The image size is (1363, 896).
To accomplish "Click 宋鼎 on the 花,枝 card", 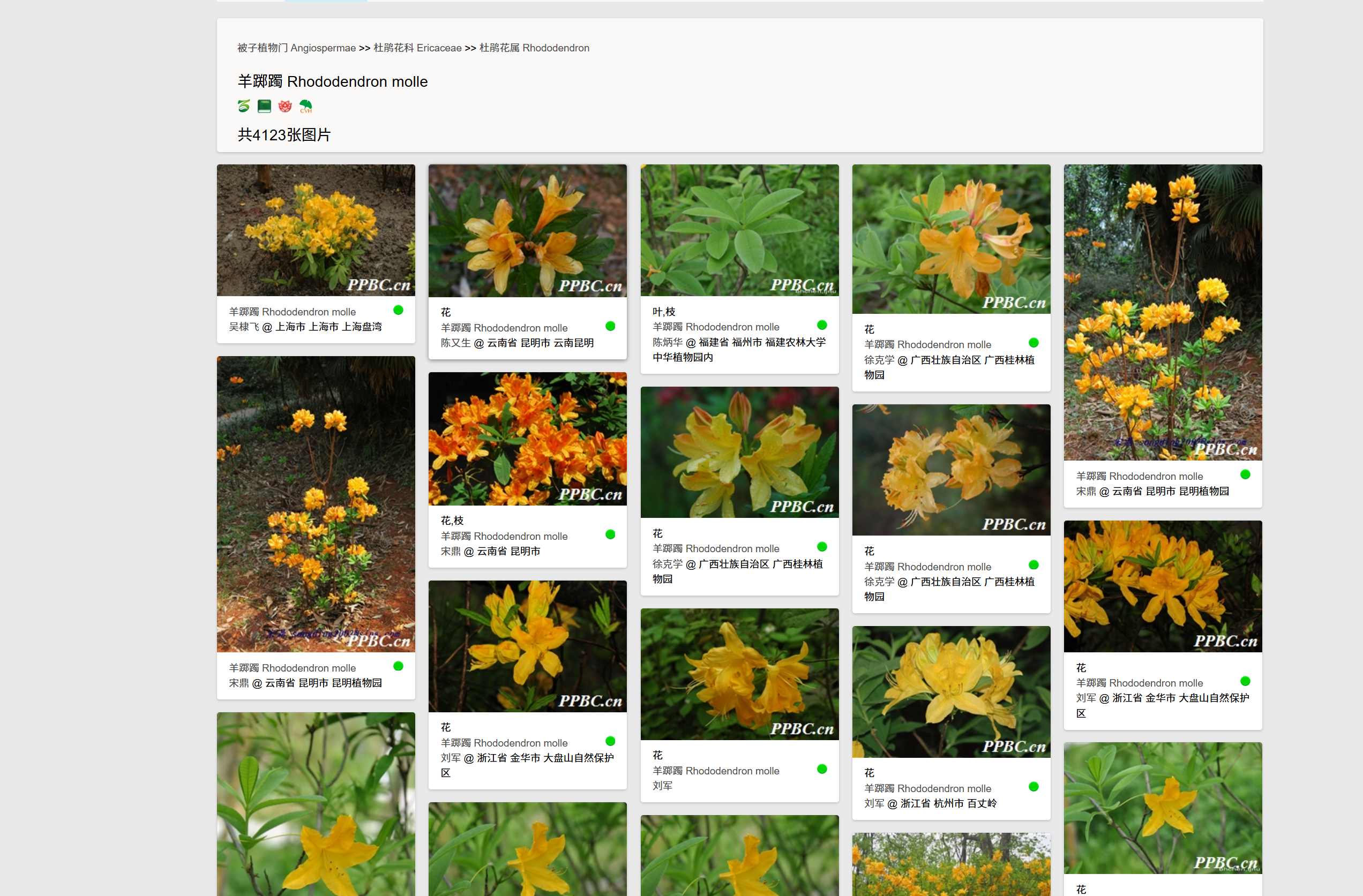I will [x=450, y=551].
